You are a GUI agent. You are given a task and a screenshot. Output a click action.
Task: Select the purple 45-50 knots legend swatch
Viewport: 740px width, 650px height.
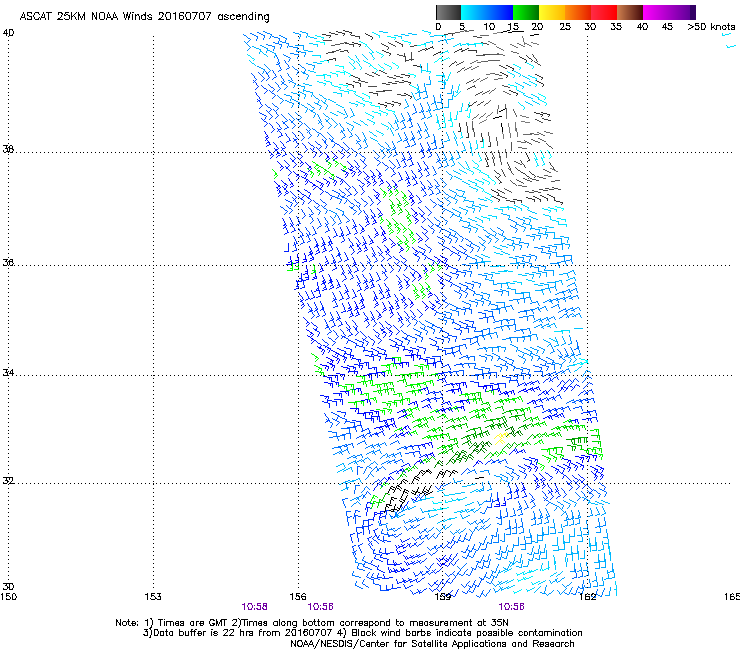coord(682,12)
